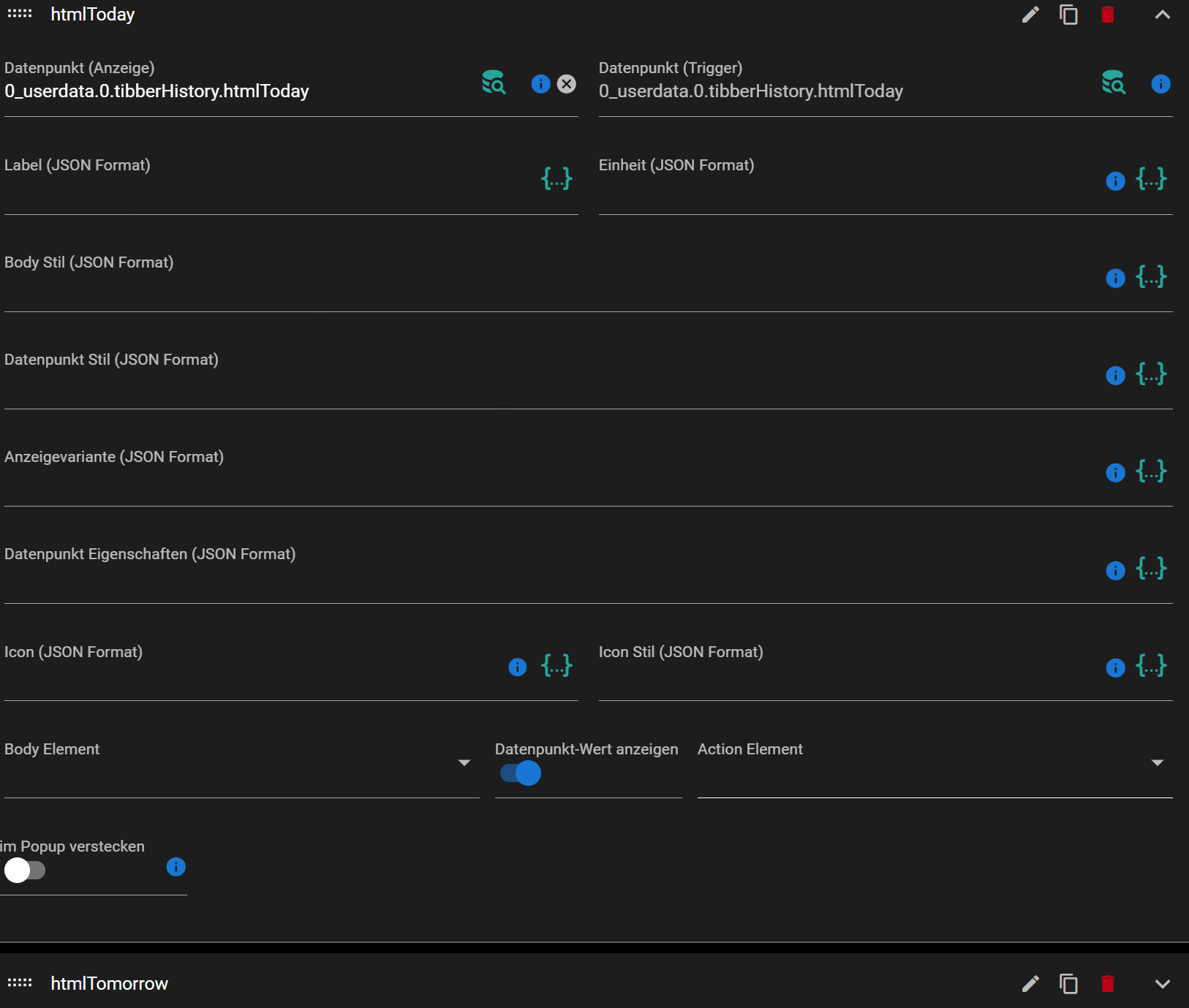Open JSON editor for Datenpunkt Stil
Image resolution: width=1189 pixels, height=1008 pixels.
point(1152,374)
